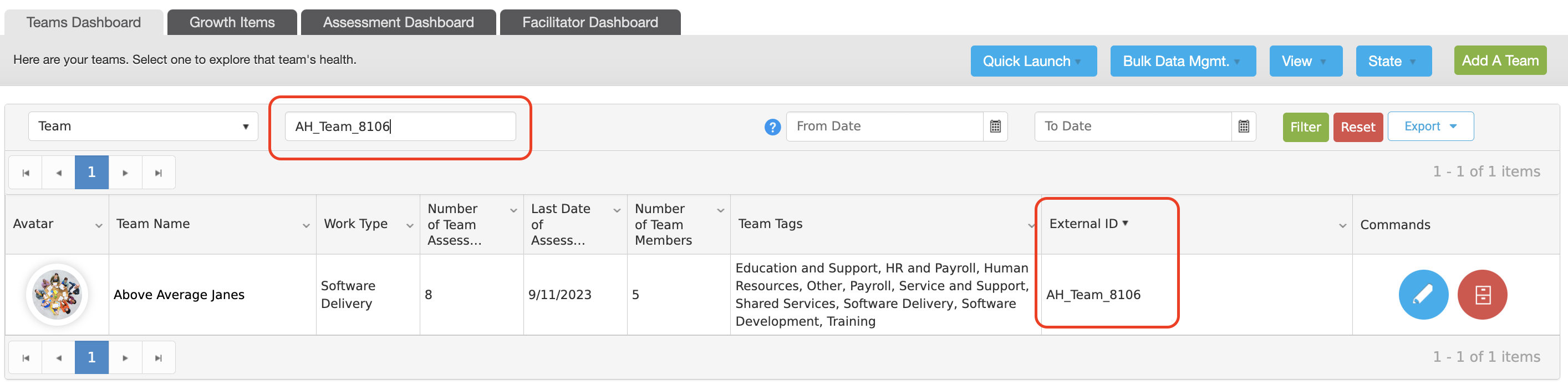Open the Team filter type dropdown

pos(143,126)
